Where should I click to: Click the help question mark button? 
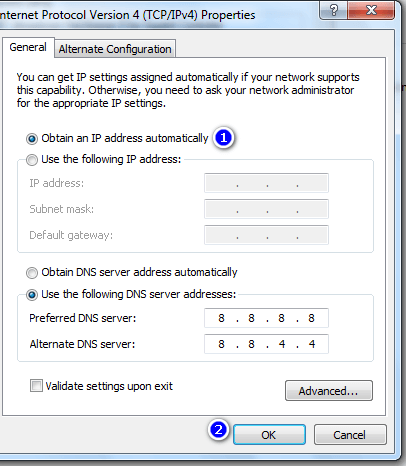pos(334,10)
